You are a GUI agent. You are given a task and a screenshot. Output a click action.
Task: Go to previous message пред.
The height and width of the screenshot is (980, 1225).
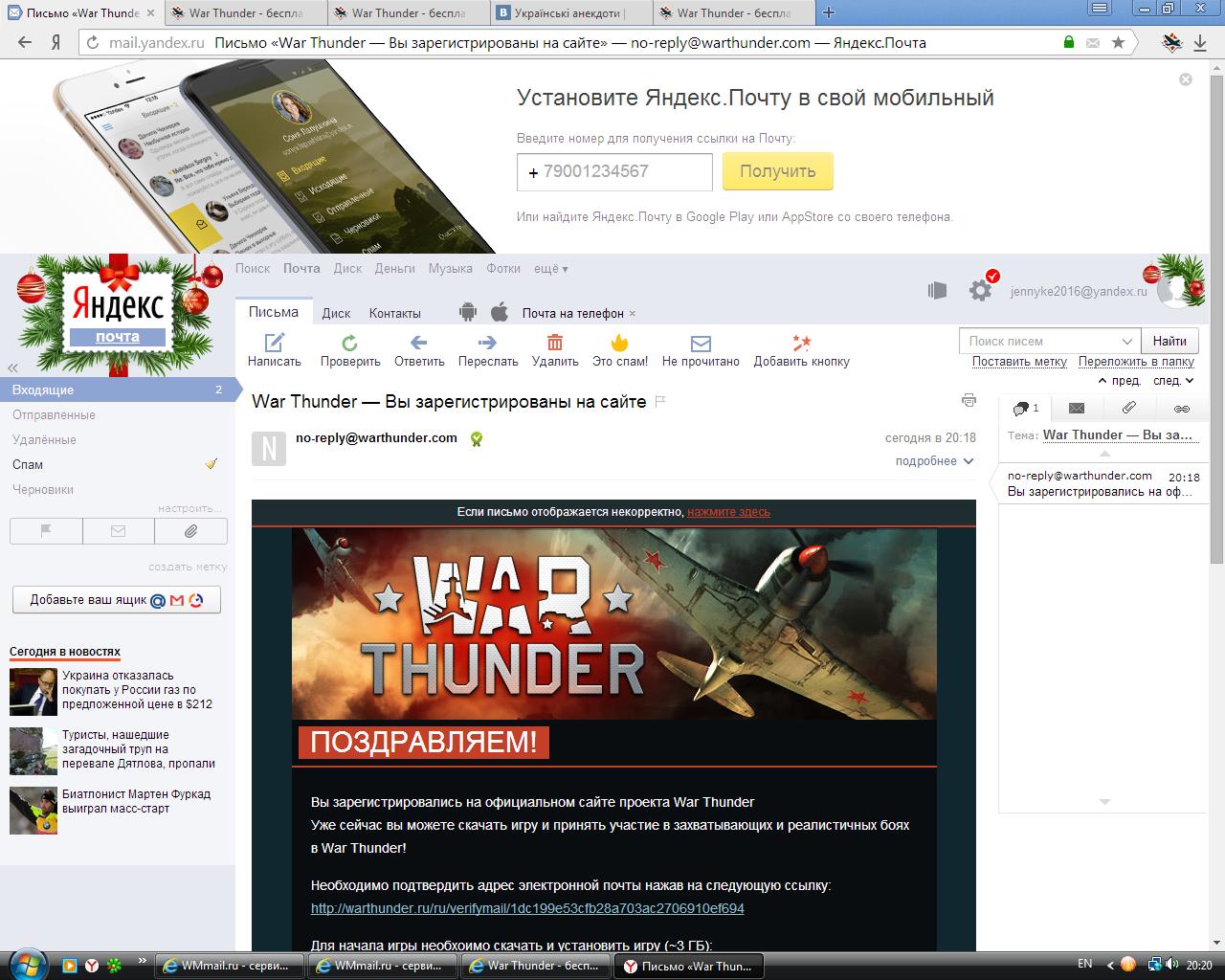coord(1118,381)
